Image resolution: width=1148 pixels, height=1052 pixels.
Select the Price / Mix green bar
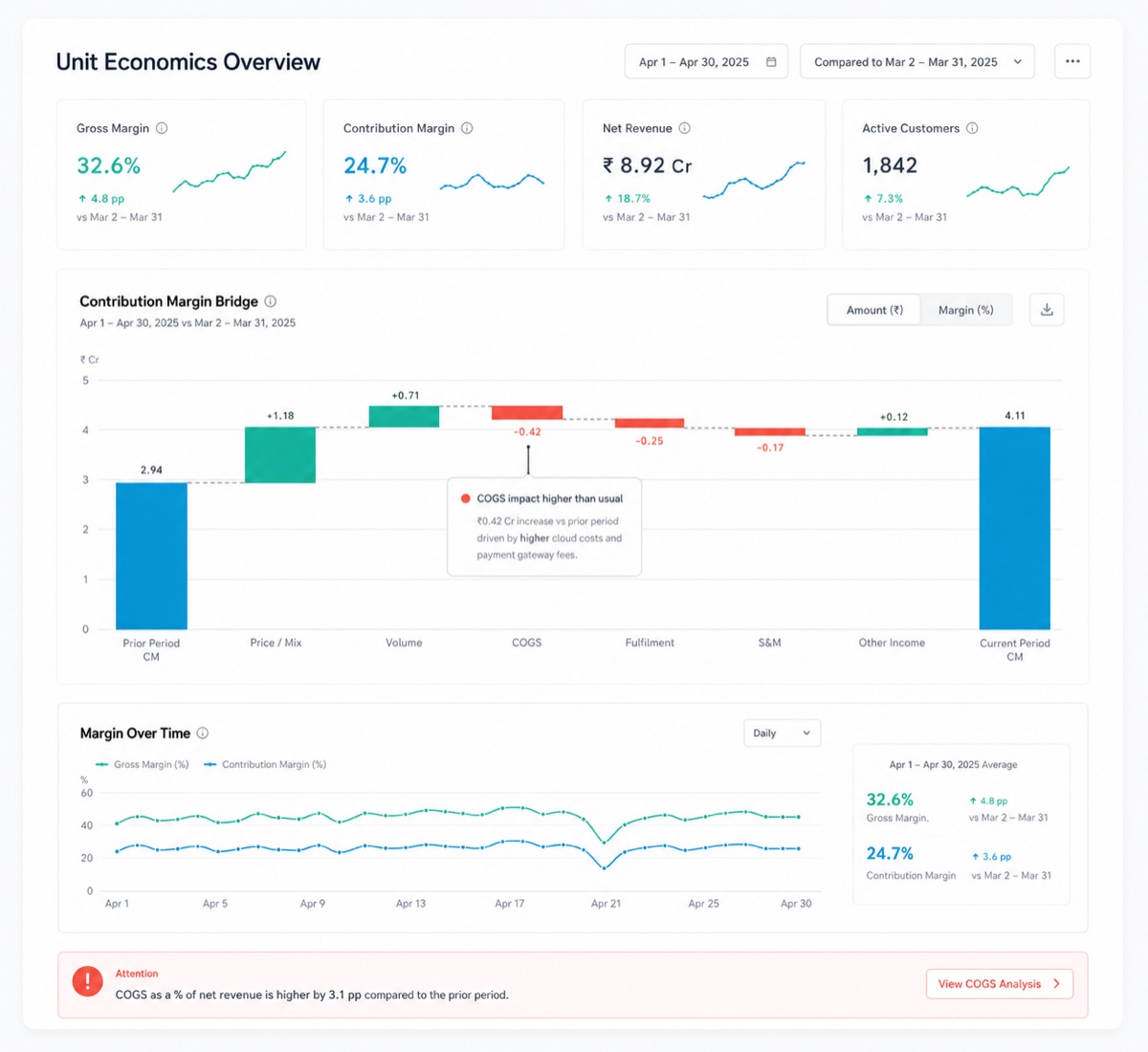[x=280, y=455]
